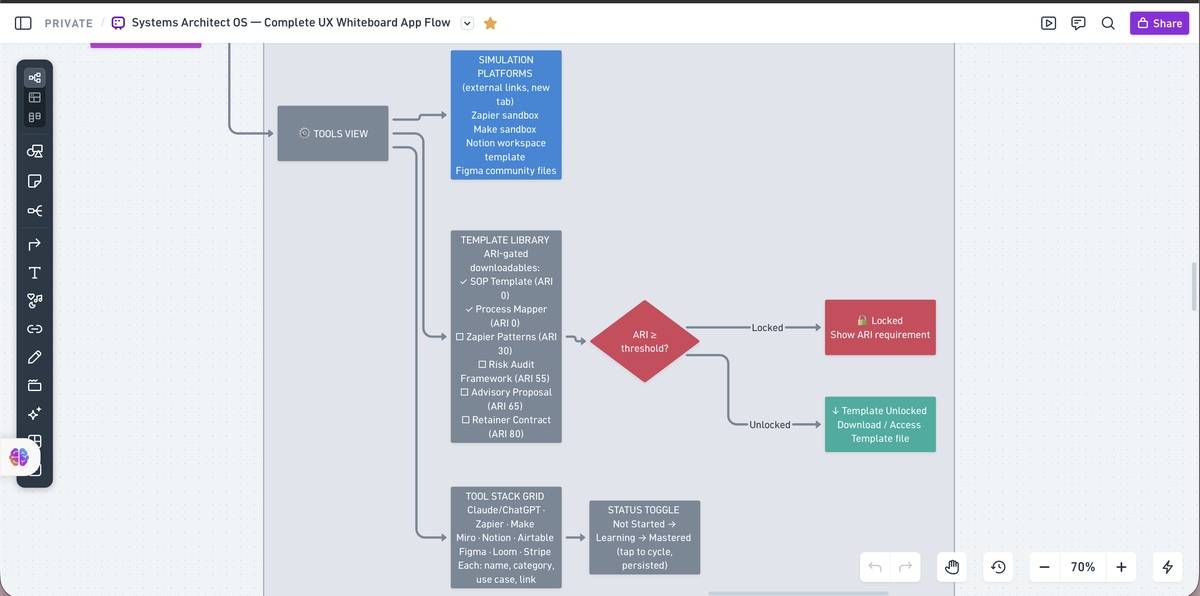Viewport: 1200px width, 596px height.
Task: Click the lightning quick actions icon
Action: (1167, 567)
